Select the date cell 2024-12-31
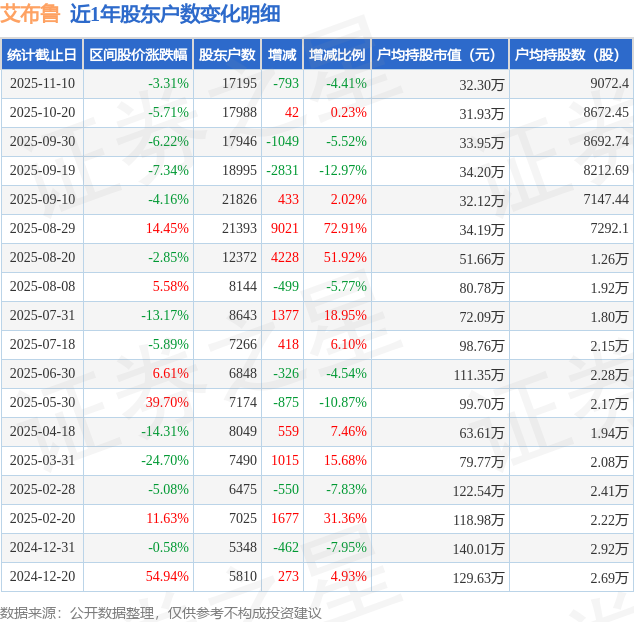 pyautogui.click(x=42, y=548)
